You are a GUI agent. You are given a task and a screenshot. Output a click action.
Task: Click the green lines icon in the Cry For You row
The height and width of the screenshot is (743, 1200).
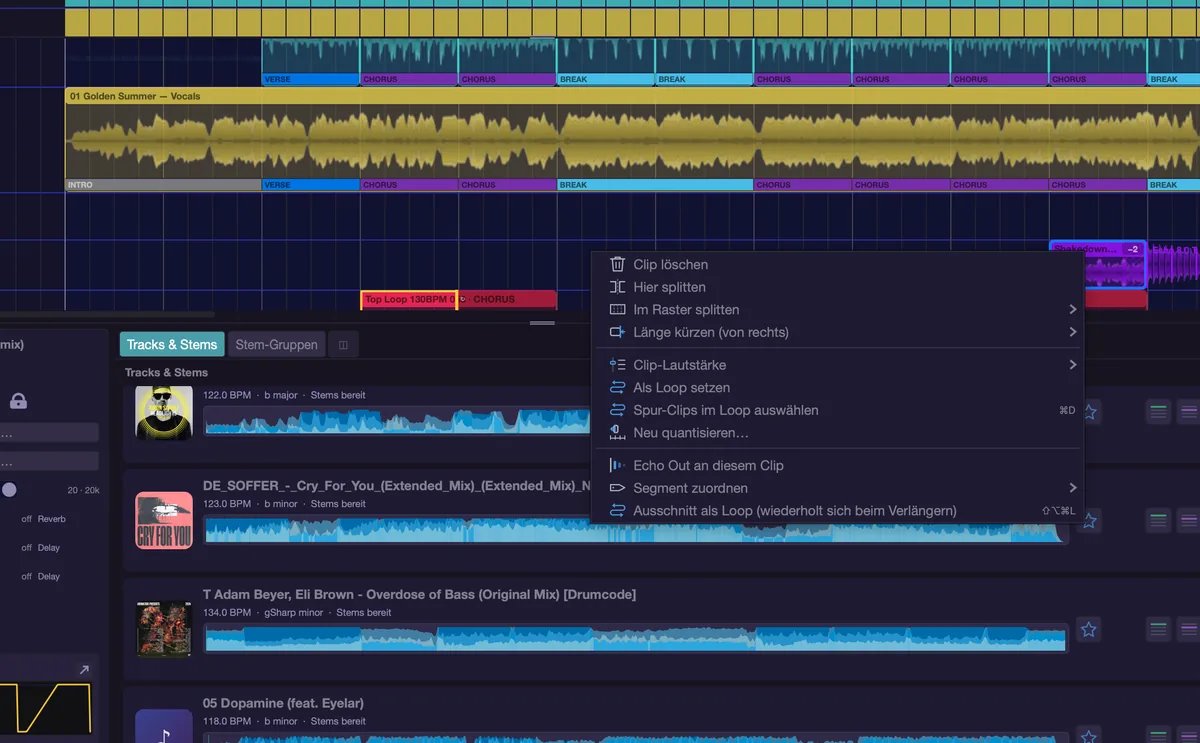(x=1158, y=520)
